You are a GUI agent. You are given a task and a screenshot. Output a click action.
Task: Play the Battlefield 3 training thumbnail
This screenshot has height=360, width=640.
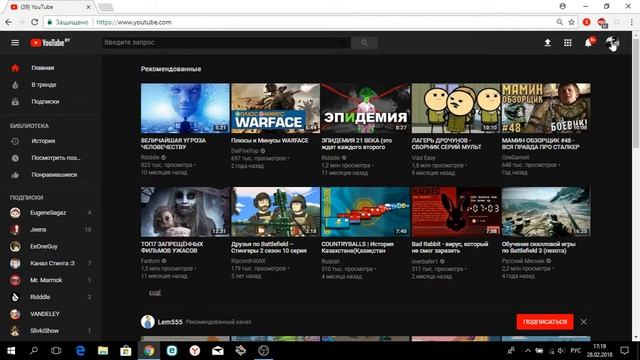(x=546, y=212)
